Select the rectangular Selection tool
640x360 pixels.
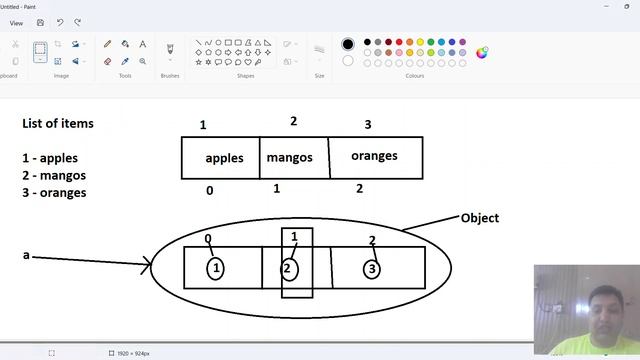(40, 49)
